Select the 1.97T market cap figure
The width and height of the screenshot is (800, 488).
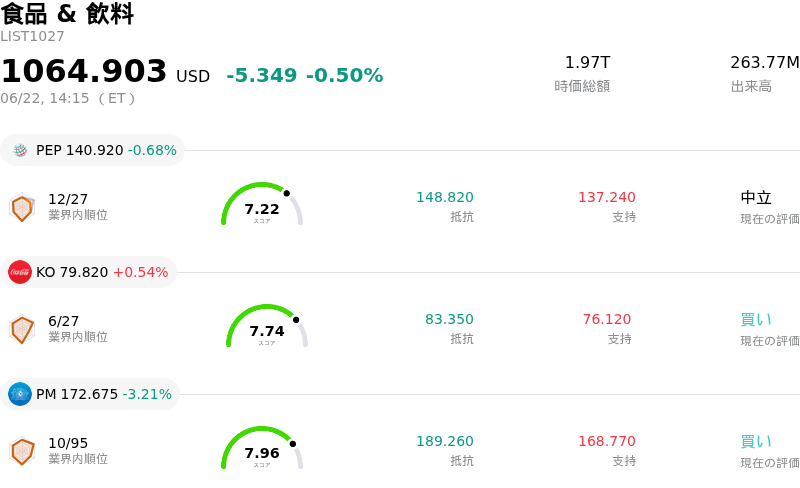point(587,62)
